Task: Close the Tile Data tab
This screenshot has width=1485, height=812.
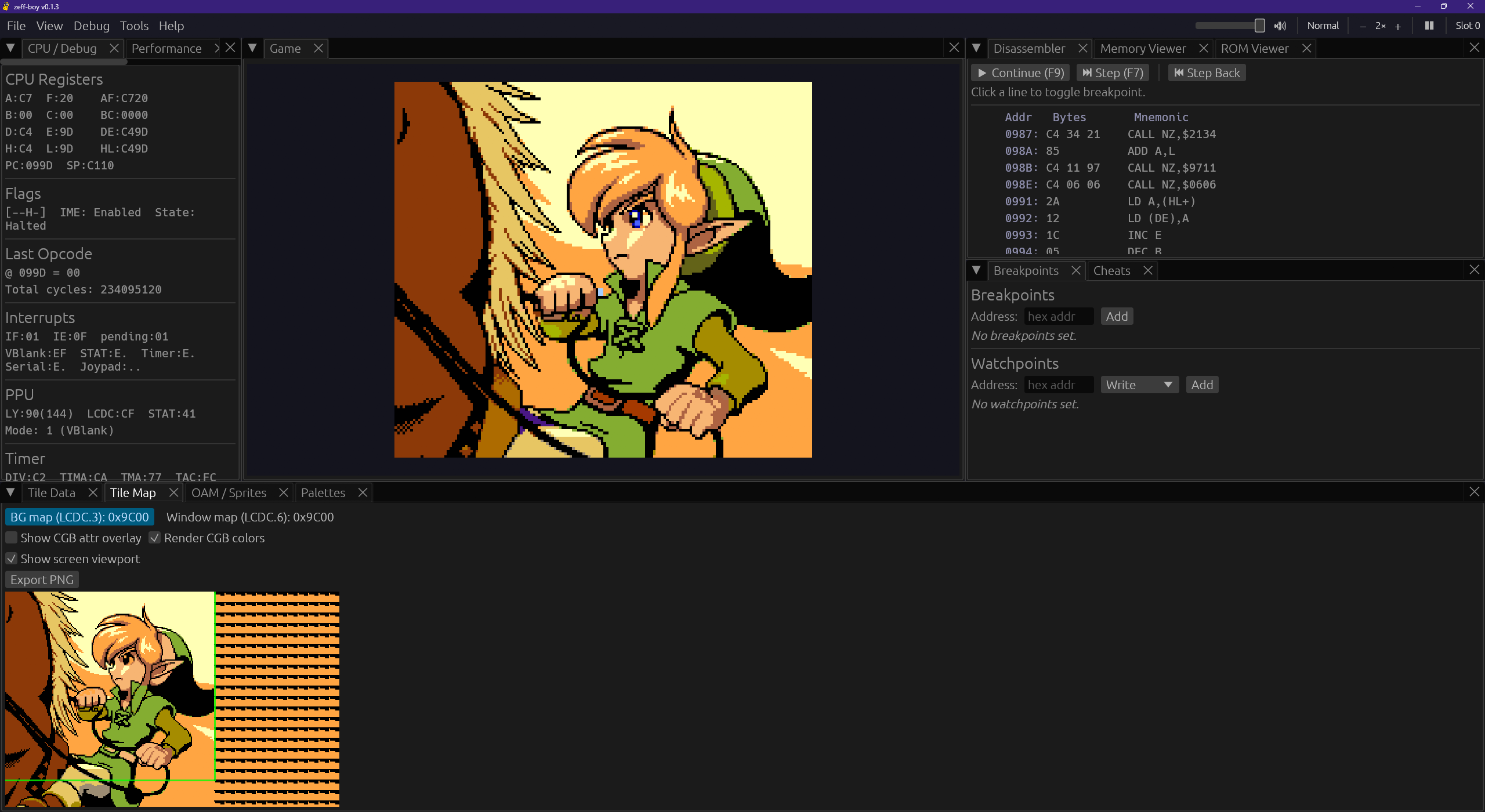Action: pos(93,492)
